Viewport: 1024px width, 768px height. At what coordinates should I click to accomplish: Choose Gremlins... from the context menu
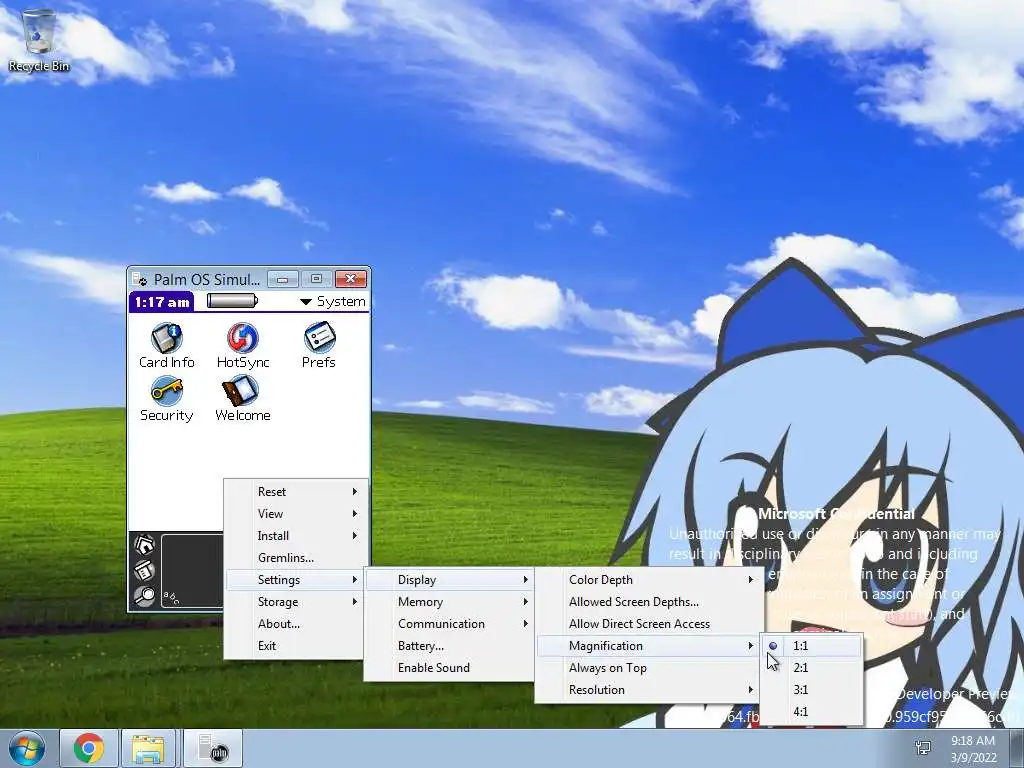[295, 558]
